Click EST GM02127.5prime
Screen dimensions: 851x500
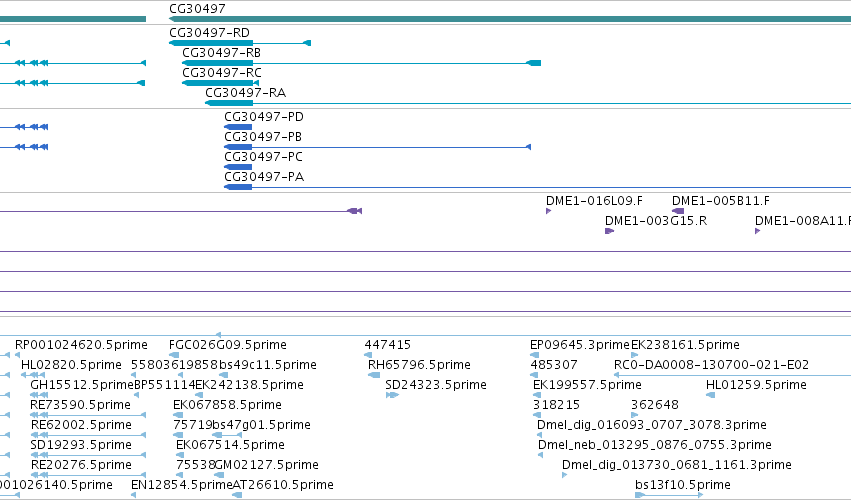coord(266,465)
